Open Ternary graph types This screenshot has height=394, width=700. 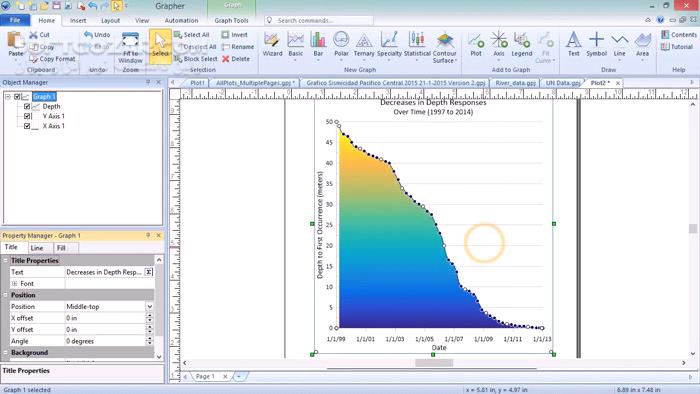click(364, 46)
